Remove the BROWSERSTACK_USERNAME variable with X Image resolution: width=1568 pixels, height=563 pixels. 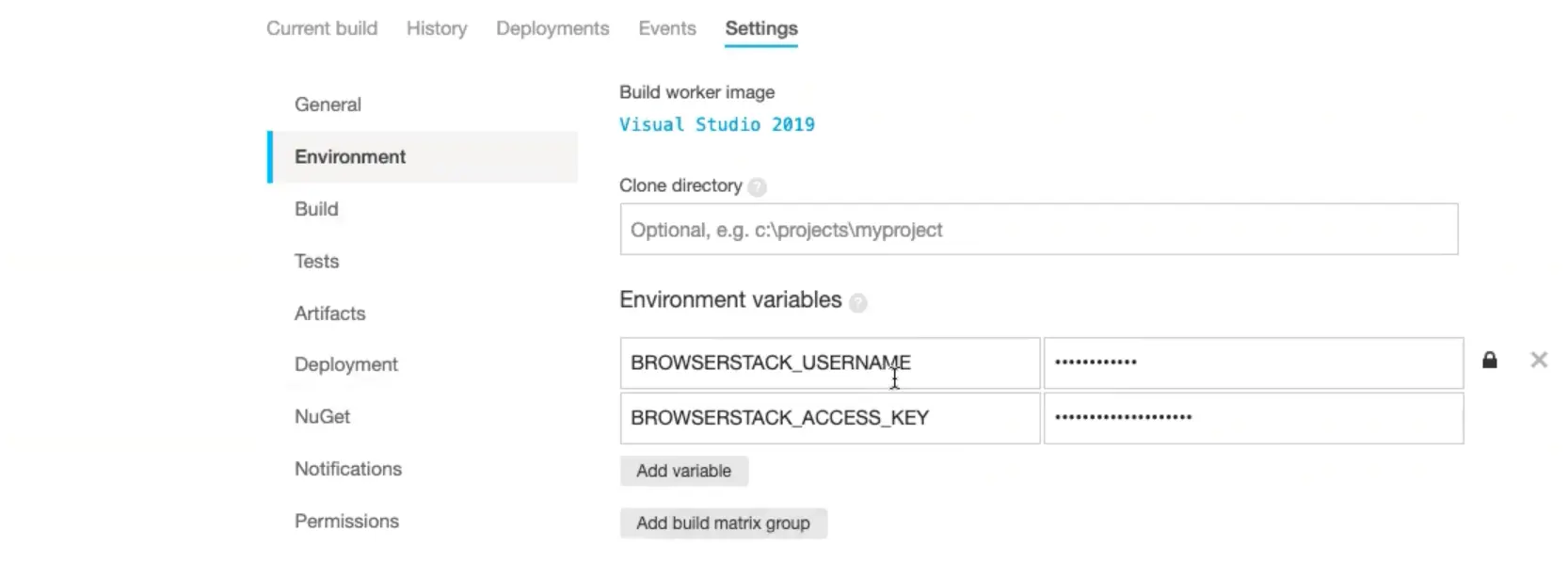[1539, 361]
